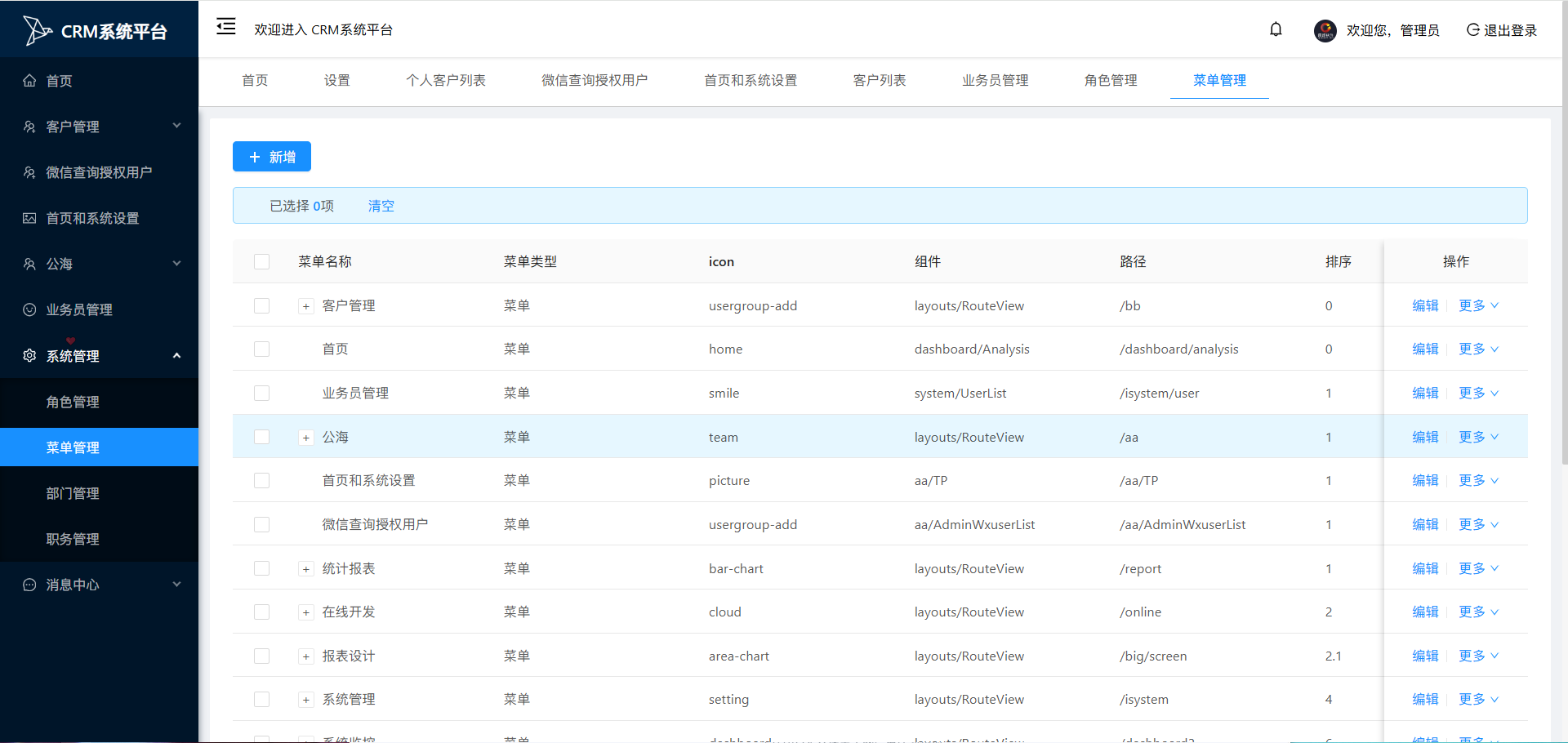Check the 统计报表 row checkbox
The height and width of the screenshot is (743, 1568).
point(261,568)
